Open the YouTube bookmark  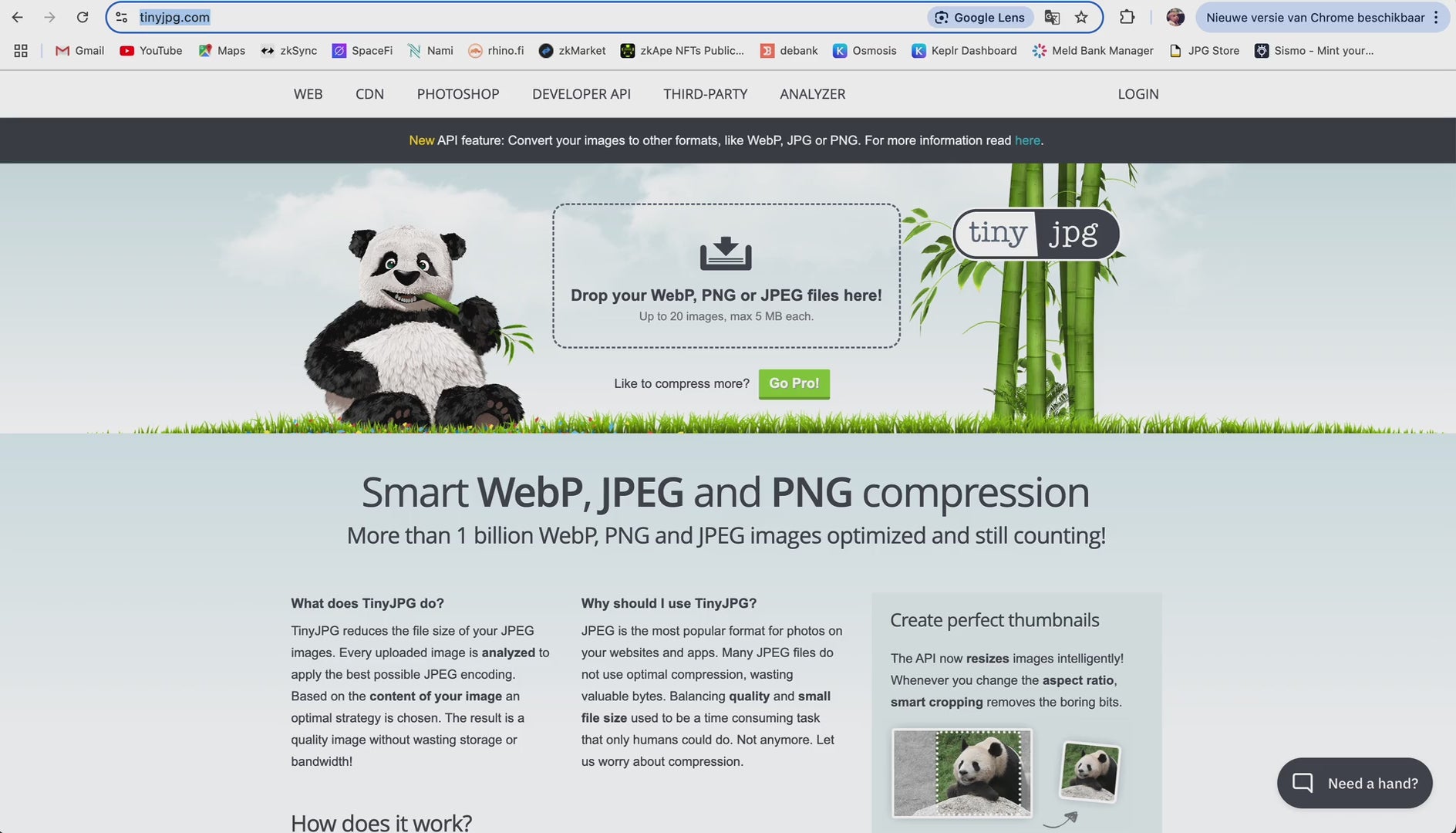tap(151, 51)
